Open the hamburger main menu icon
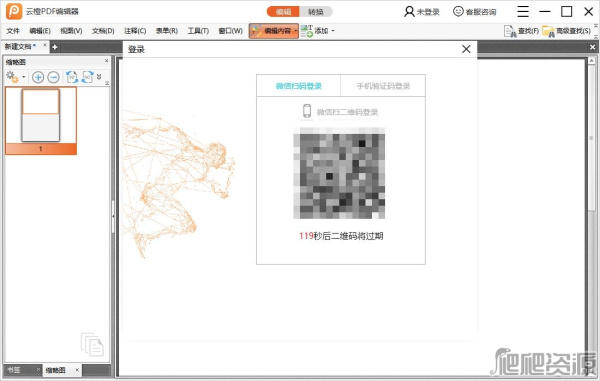 [523, 11]
